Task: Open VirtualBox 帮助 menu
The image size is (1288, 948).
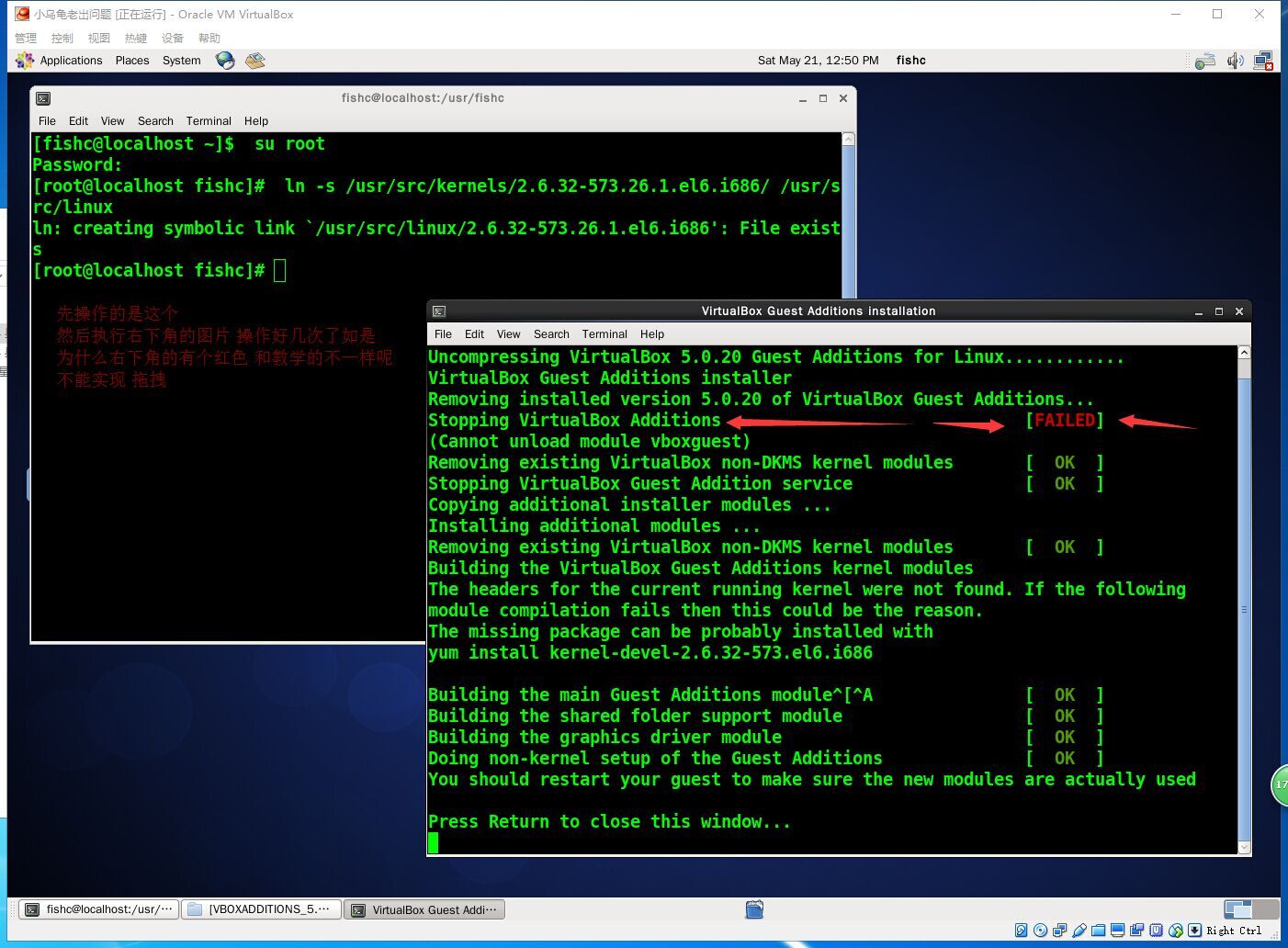Action: coord(209,38)
